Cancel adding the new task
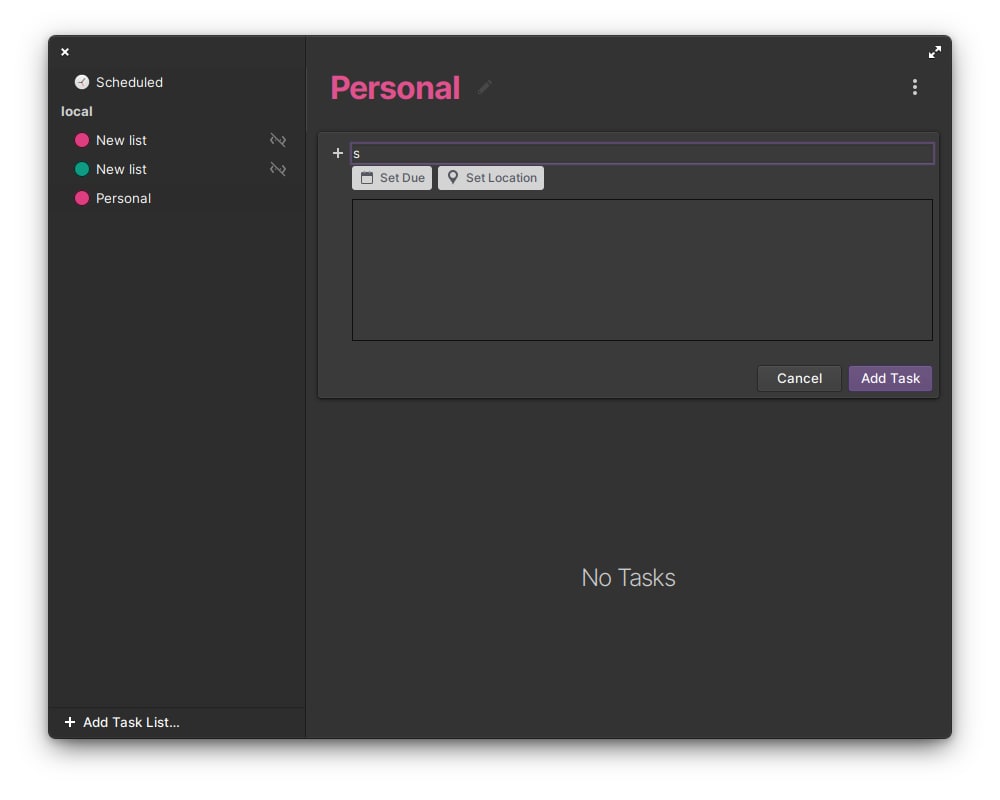Image resolution: width=1000 pixels, height=800 pixels. (x=799, y=378)
